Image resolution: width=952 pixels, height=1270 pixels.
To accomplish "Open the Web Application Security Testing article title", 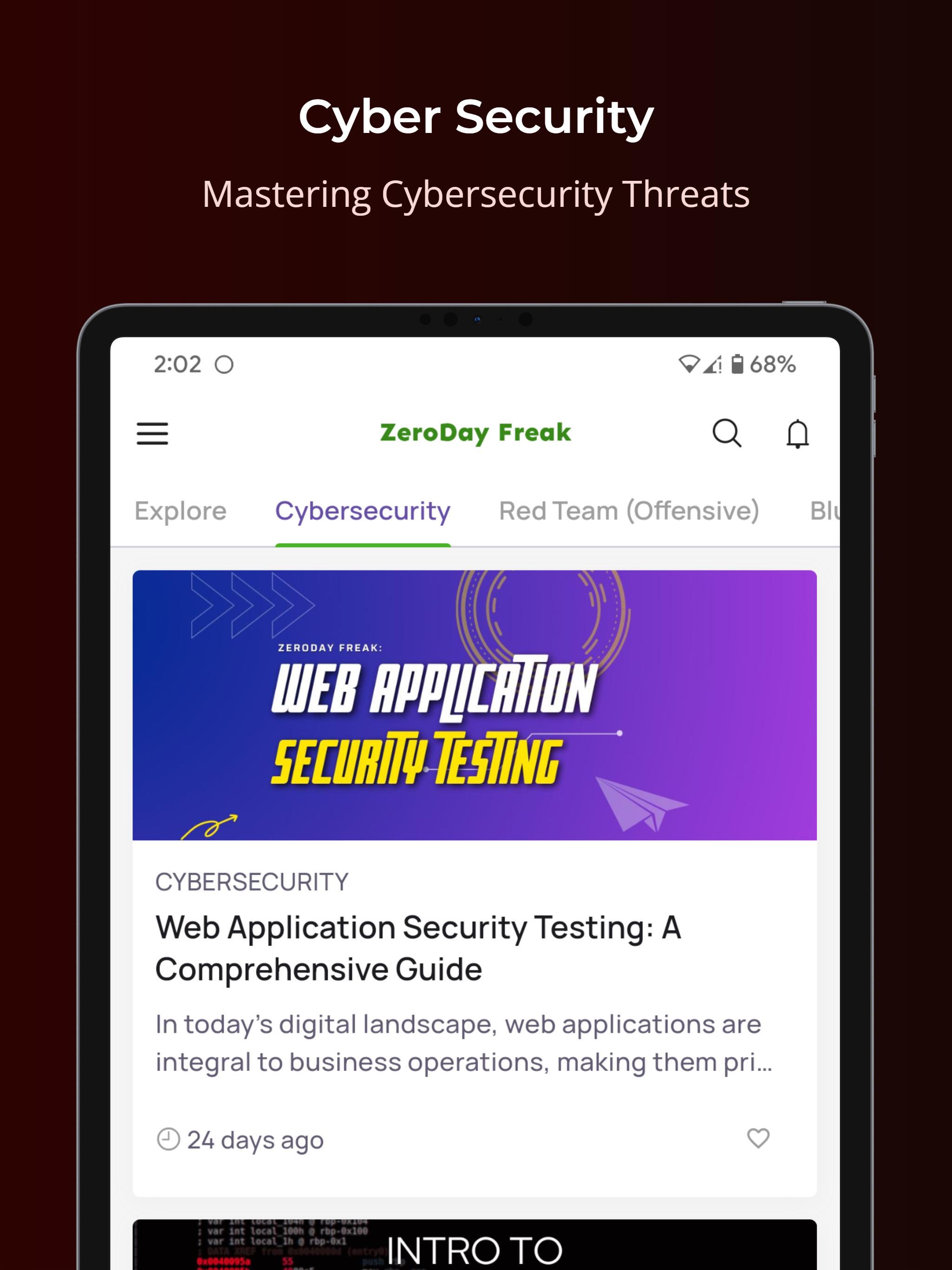I will tap(418, 948).
